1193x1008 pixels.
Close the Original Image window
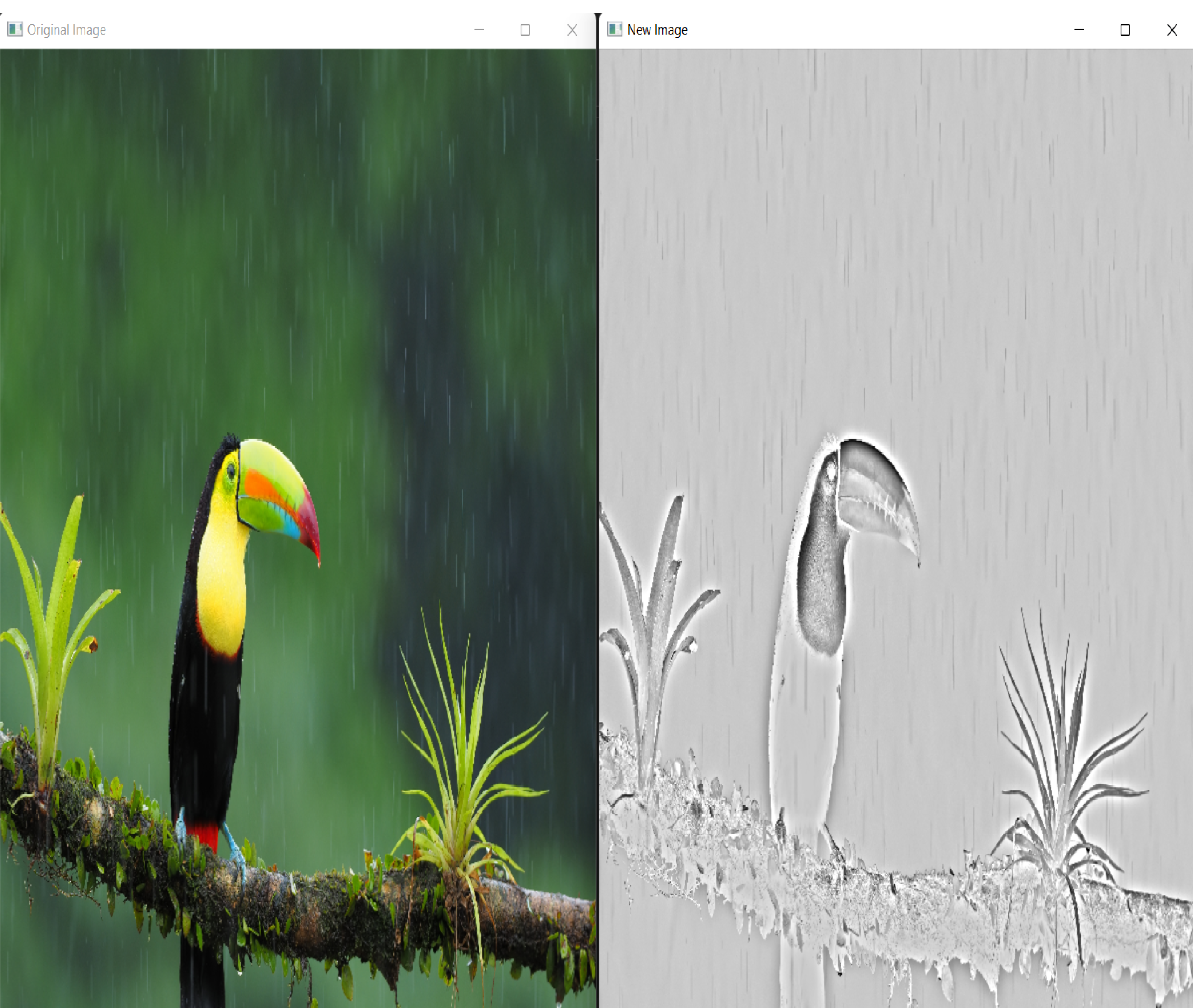click(572, 30)
